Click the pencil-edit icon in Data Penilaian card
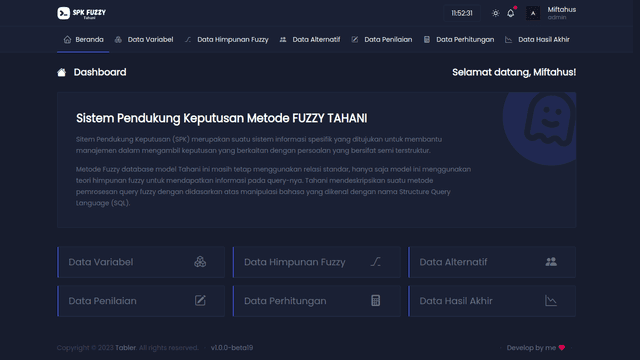Viewport: 640px width, 360px height. [200, 300]
